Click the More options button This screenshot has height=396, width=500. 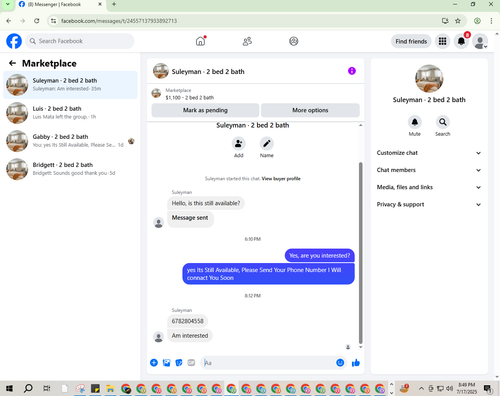[310, 110]
